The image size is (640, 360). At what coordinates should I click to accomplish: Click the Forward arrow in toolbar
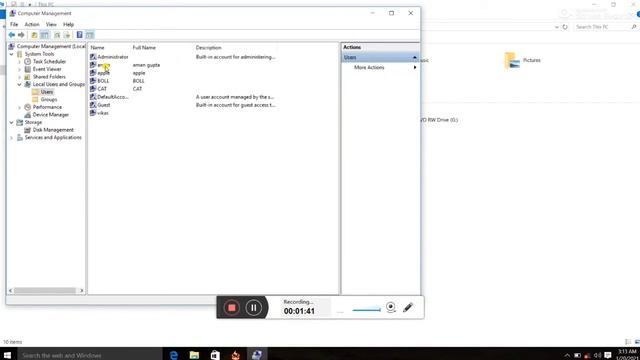(x=21, y=35)
